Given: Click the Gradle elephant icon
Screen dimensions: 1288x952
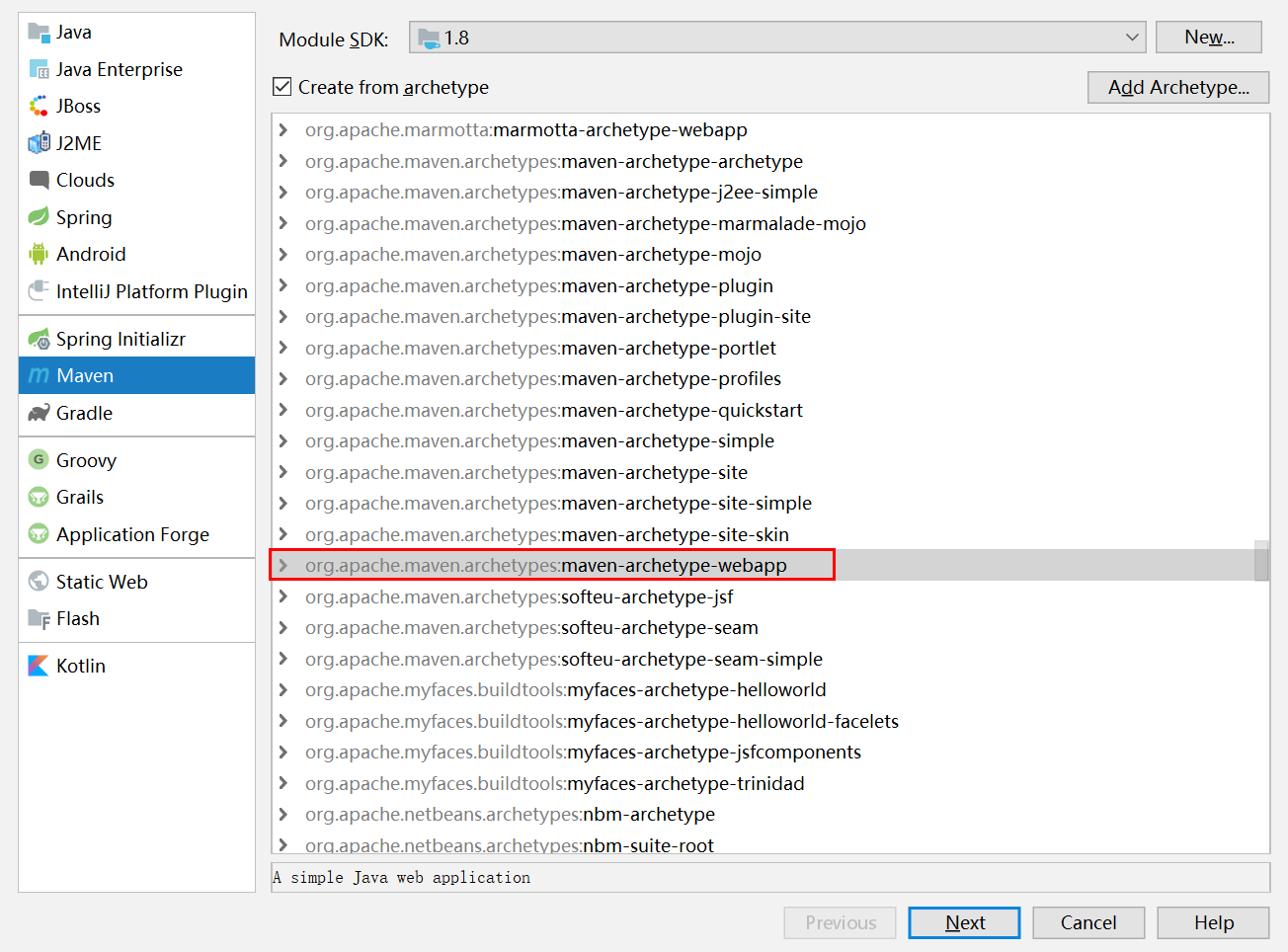Looking at the screenshot, I should [x=39, y=413].
